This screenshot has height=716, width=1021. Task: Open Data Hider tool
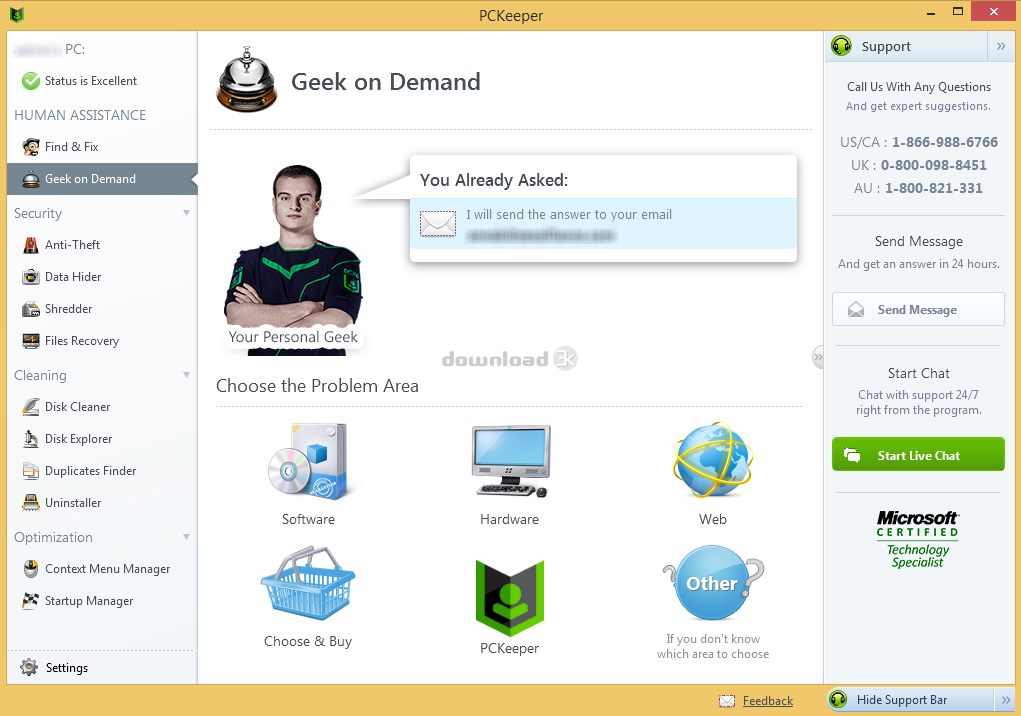click(x=102, y=277)
